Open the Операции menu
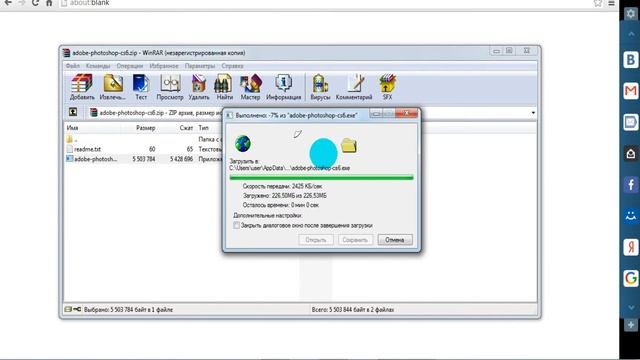Viewport: 640px width, 360px height. (130, 66)
